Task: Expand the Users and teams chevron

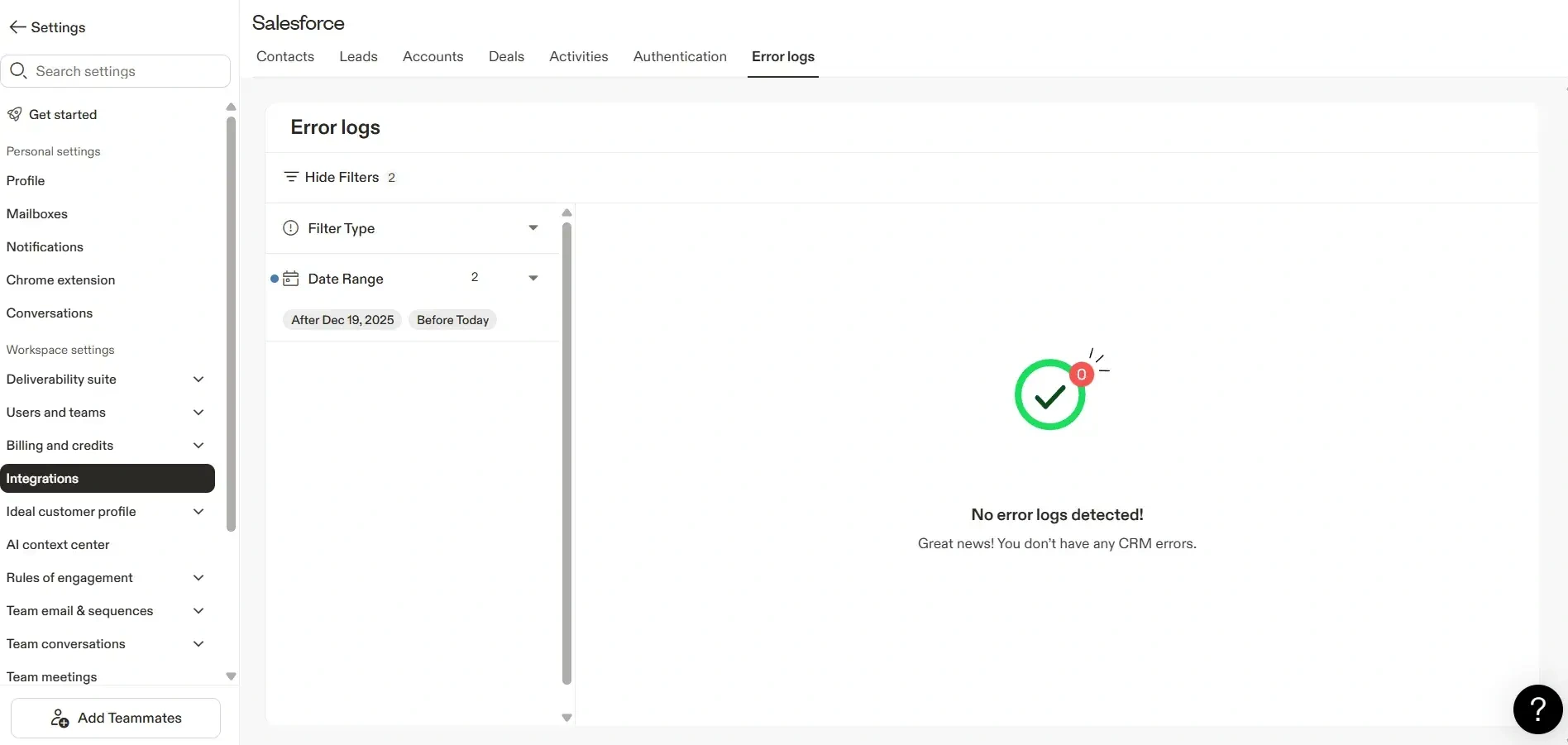Action: [x=198, y=413]
